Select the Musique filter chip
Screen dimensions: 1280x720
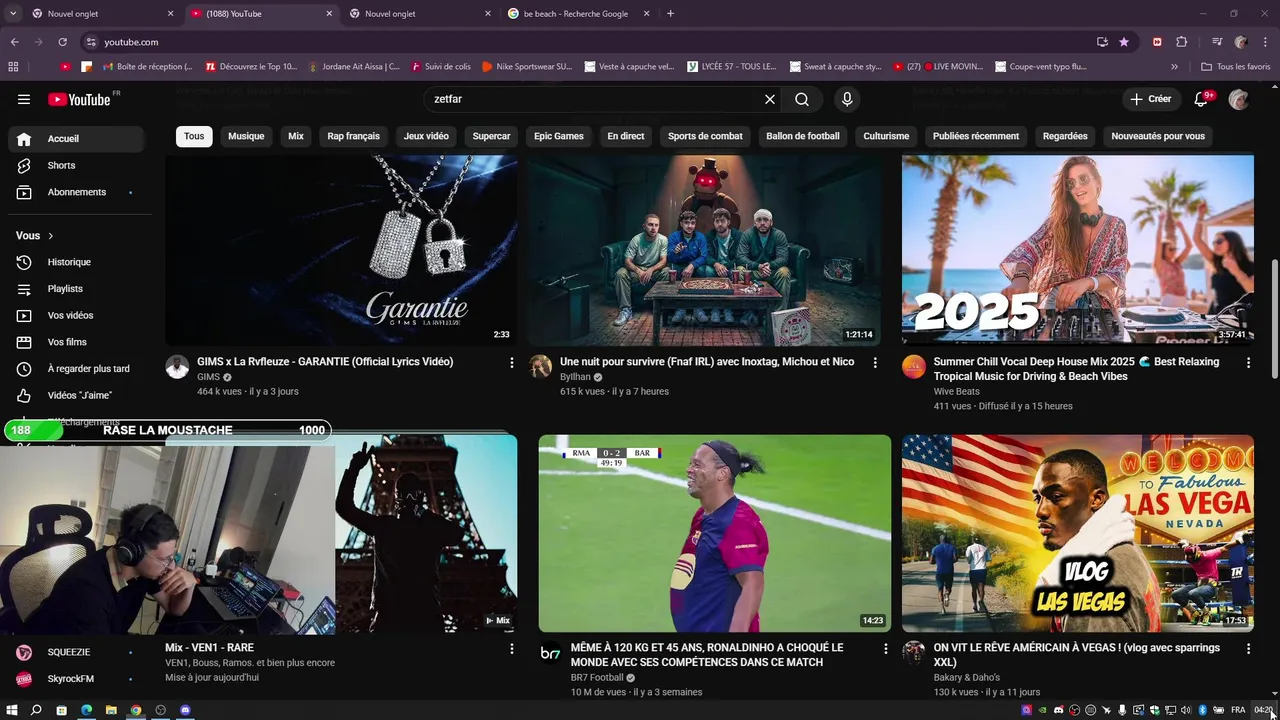coord(246,136)
